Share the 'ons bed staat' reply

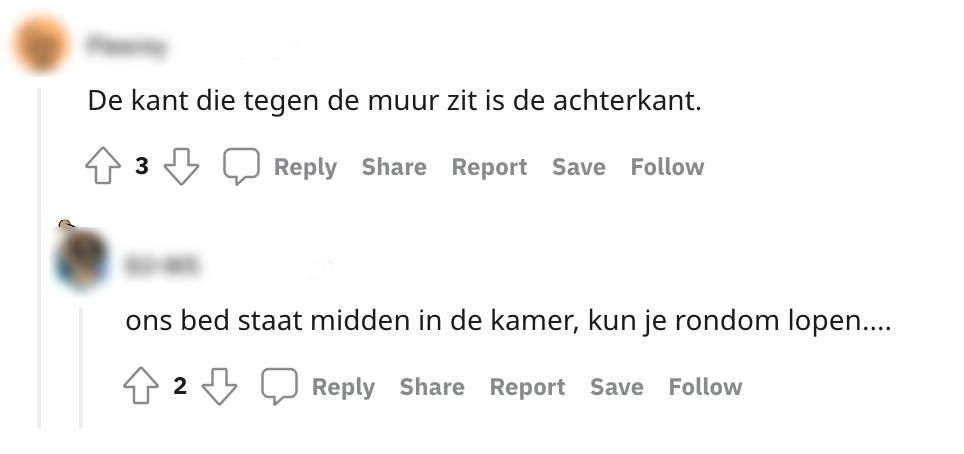tap(432, 387)
